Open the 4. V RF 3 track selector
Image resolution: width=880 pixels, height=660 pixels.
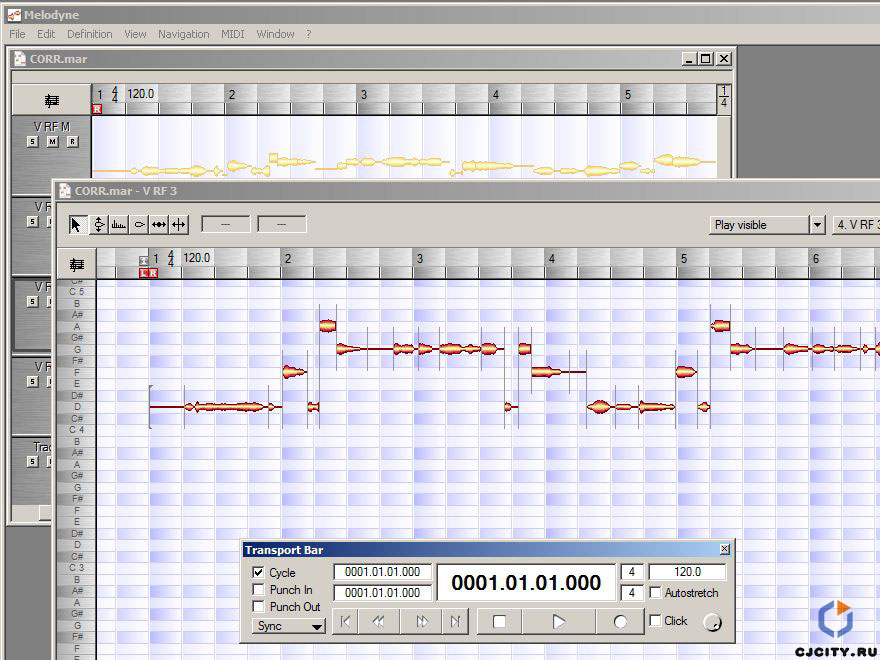pos(856,225)
